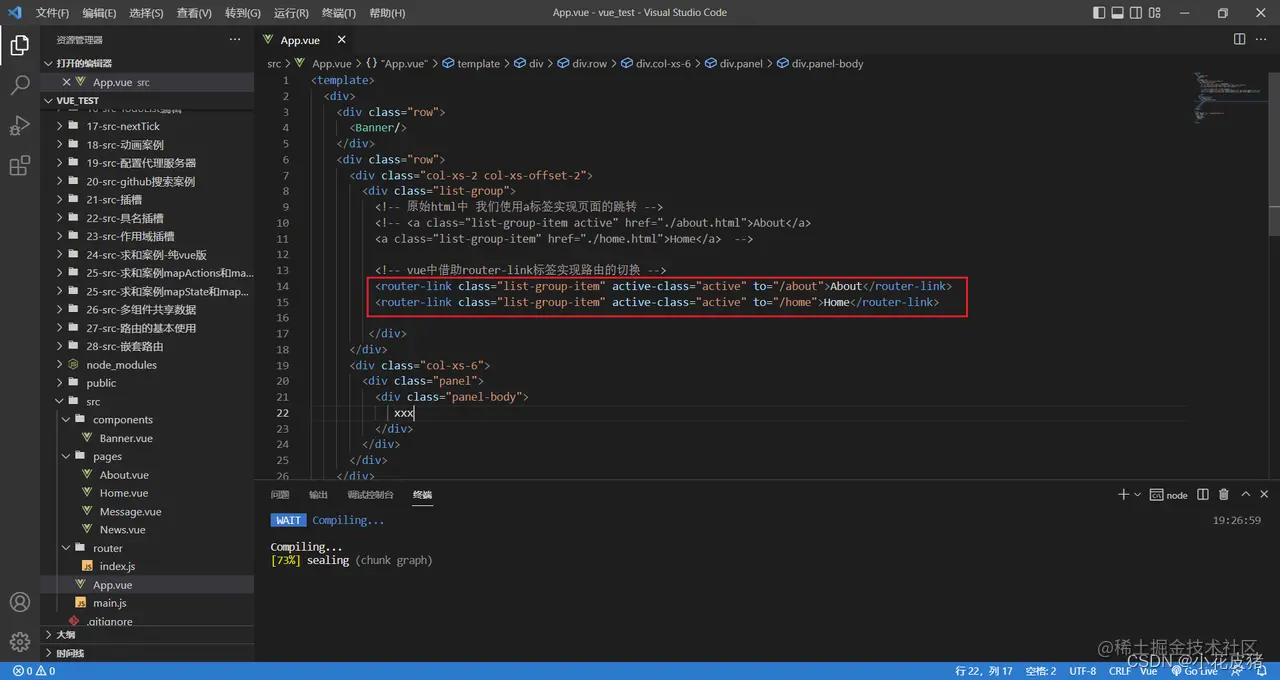The height and width of the screenshot is (680, 1280).
Task: Open the 终端(T) menu in menu bar
Action: point(341,13)
